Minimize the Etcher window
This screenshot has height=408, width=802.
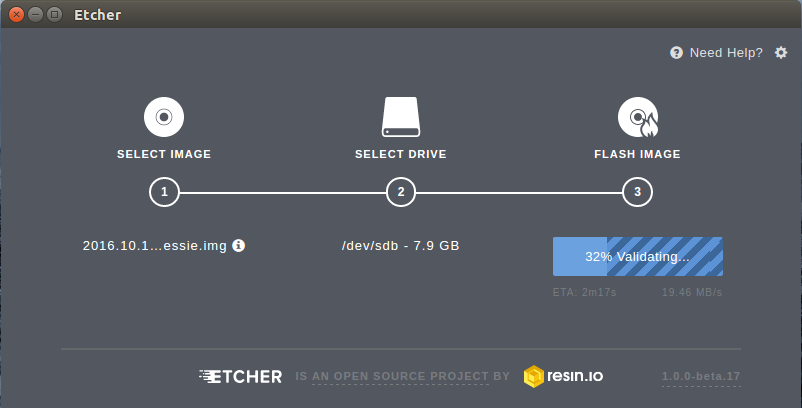point(35,14)
